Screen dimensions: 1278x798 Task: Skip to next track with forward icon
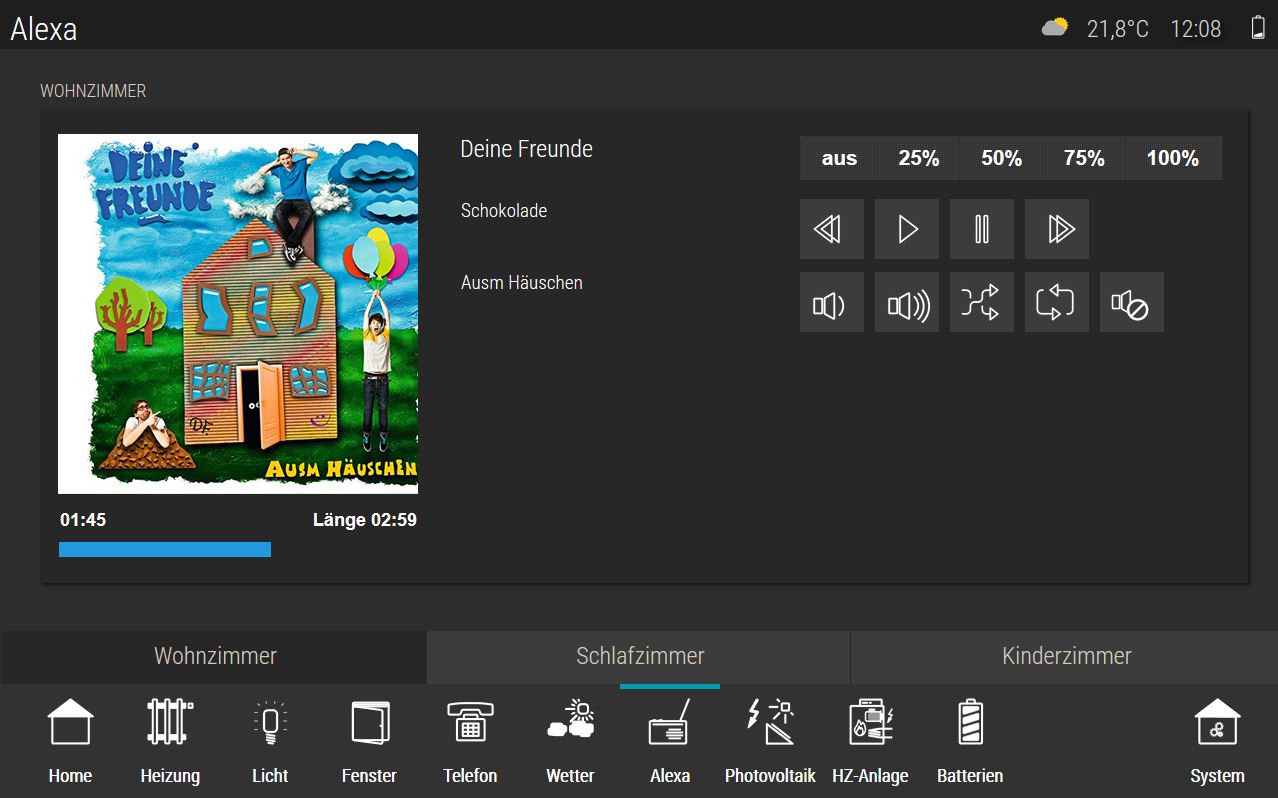click(x=1056, y=229)
